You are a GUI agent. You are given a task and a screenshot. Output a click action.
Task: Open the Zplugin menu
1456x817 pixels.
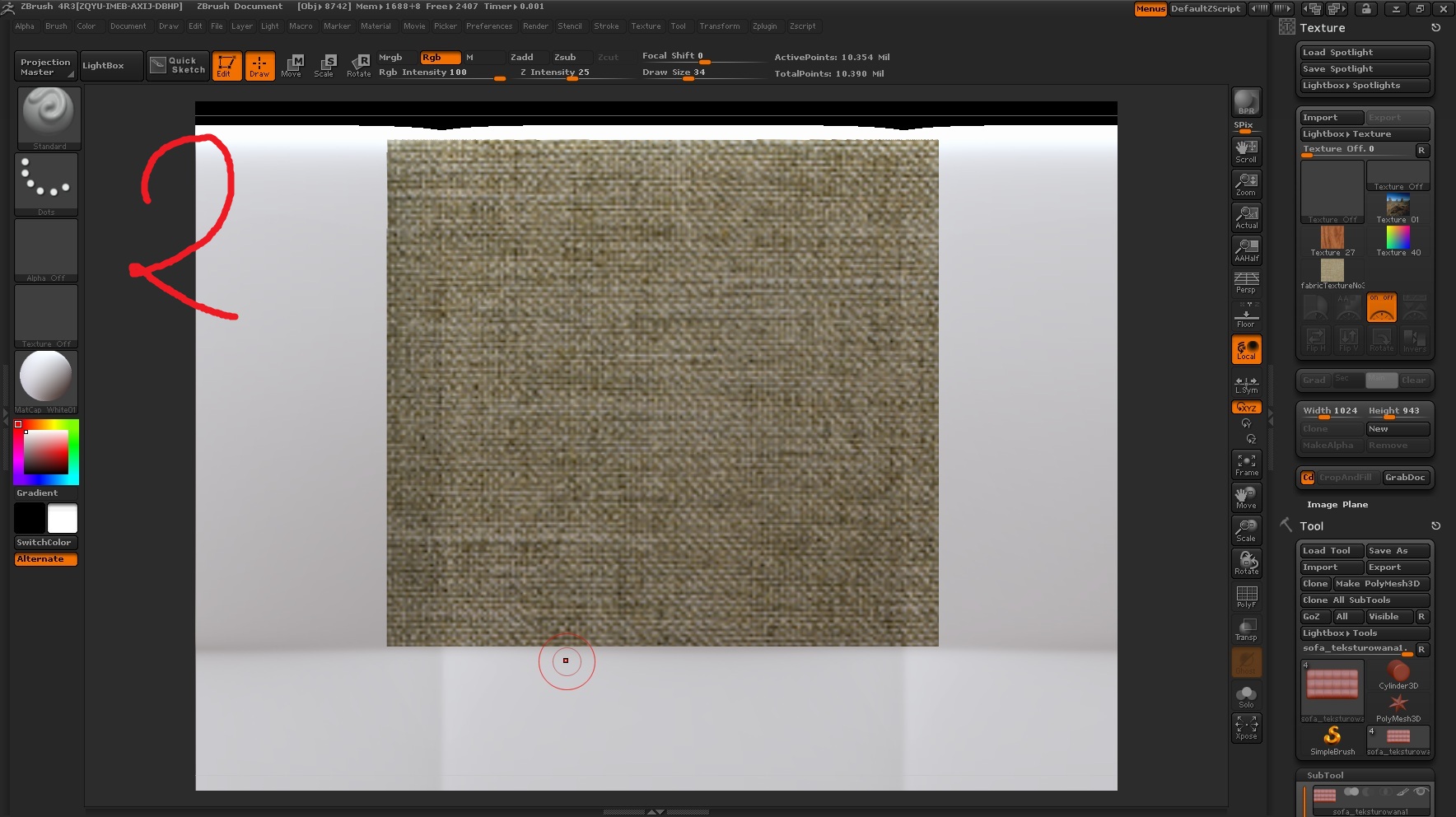pos(764,26)
